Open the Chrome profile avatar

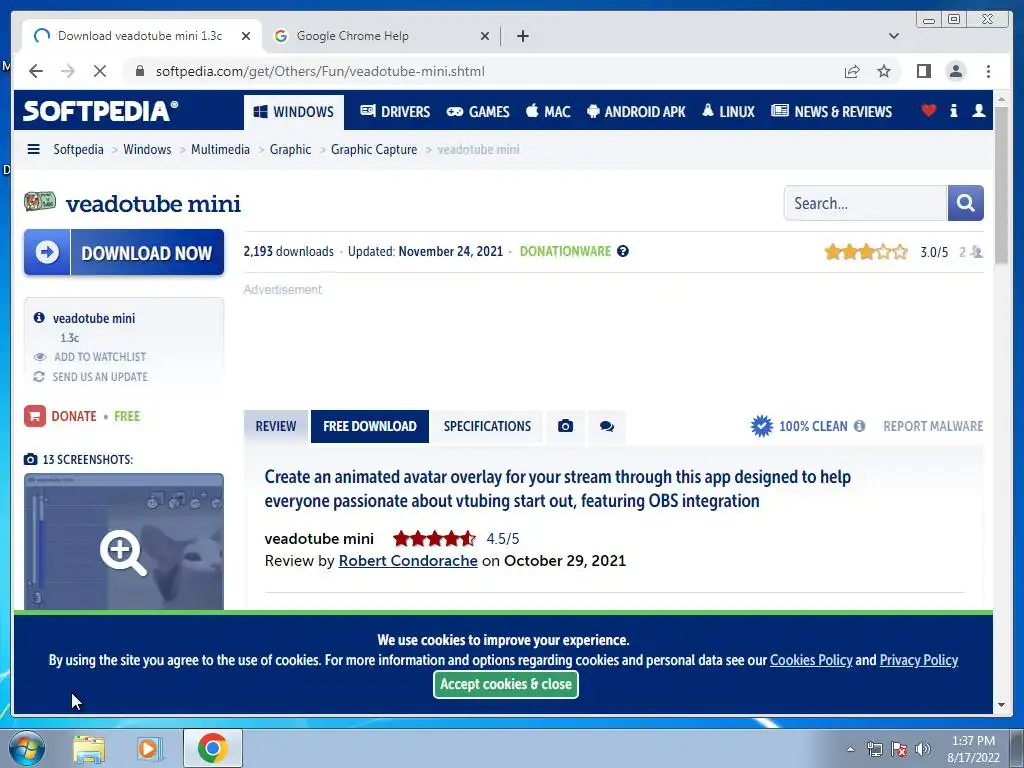(955, 71)
